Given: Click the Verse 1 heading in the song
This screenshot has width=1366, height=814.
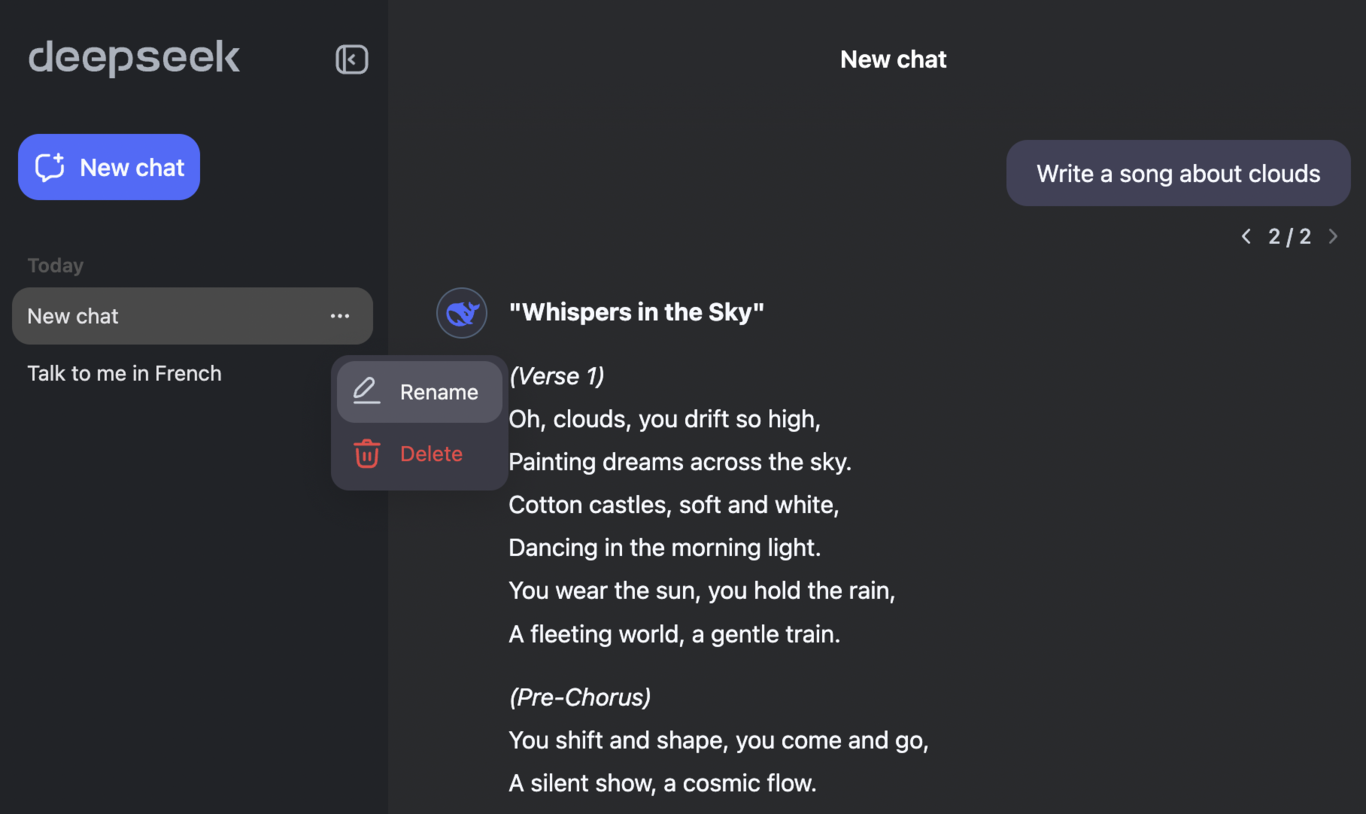Looking at the screenshot, I should tap(556, 376).
